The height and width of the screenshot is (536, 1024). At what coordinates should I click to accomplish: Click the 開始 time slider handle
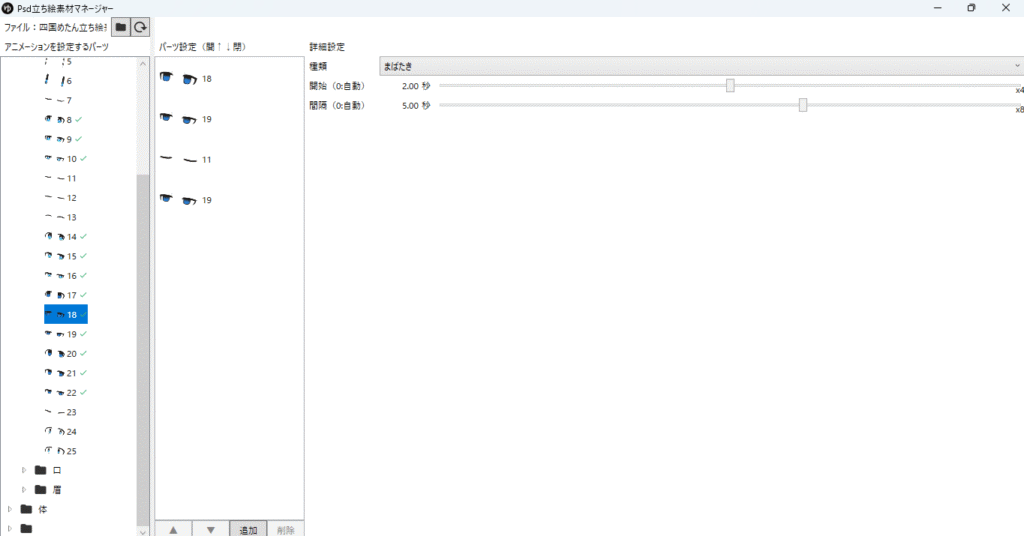tap(730, 86)
